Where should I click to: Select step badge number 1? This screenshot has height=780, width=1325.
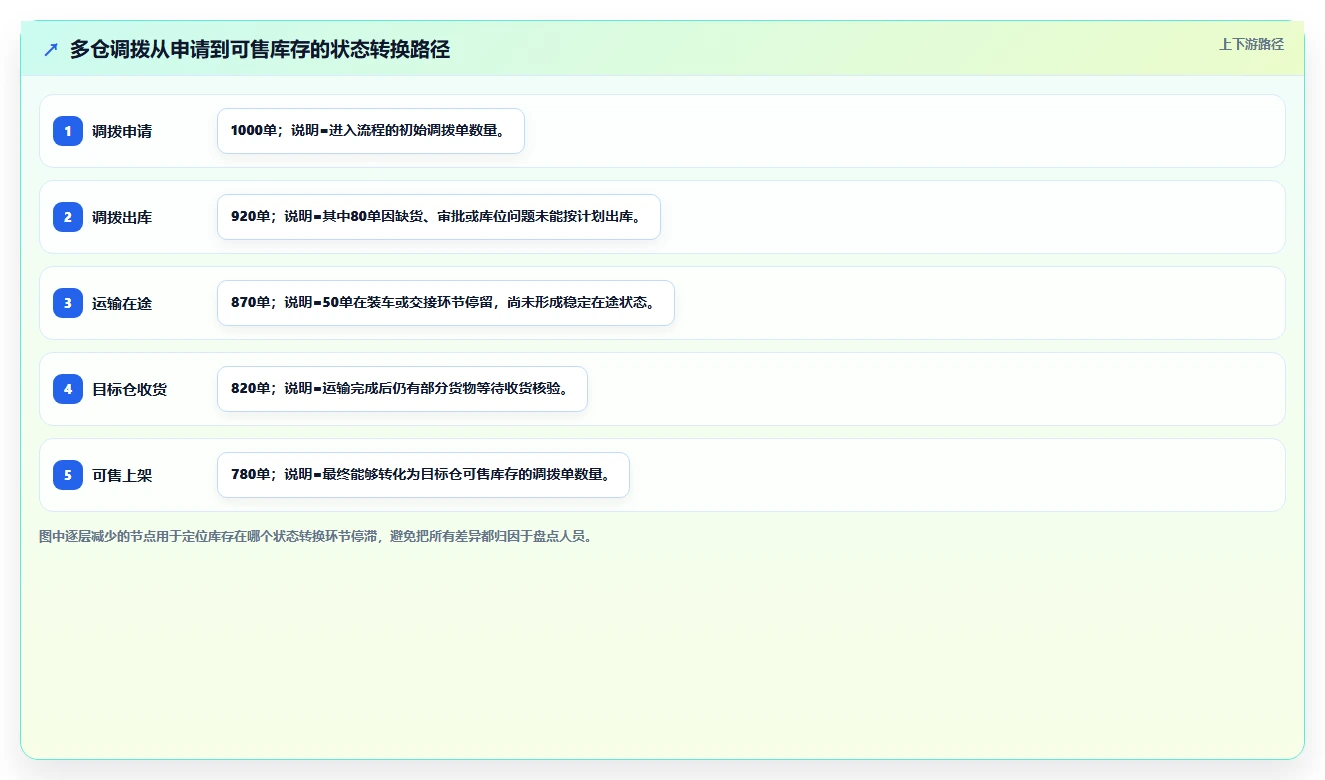click(68, 131)
